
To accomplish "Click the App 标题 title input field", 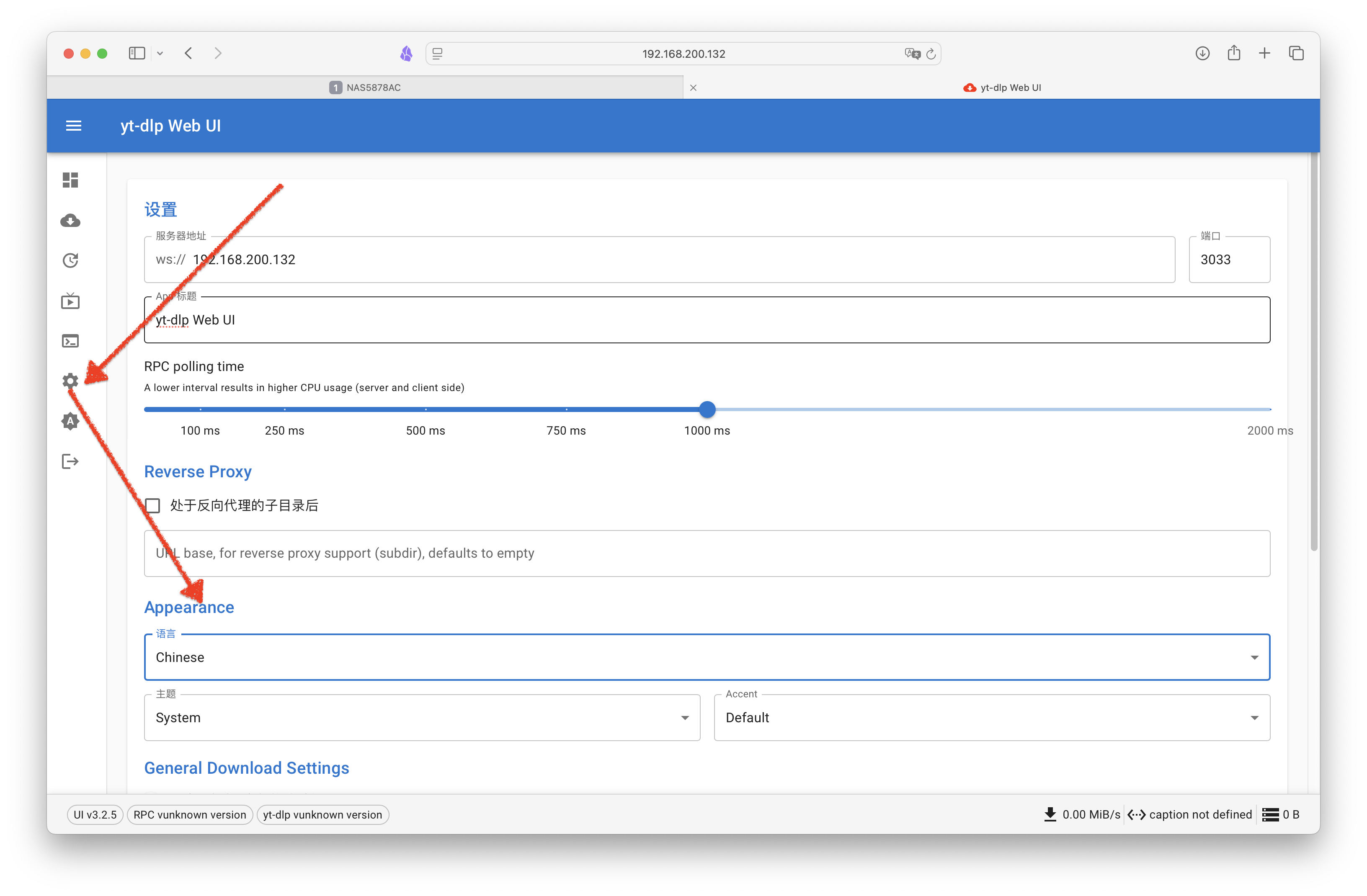I will click(x=707, y=320).
